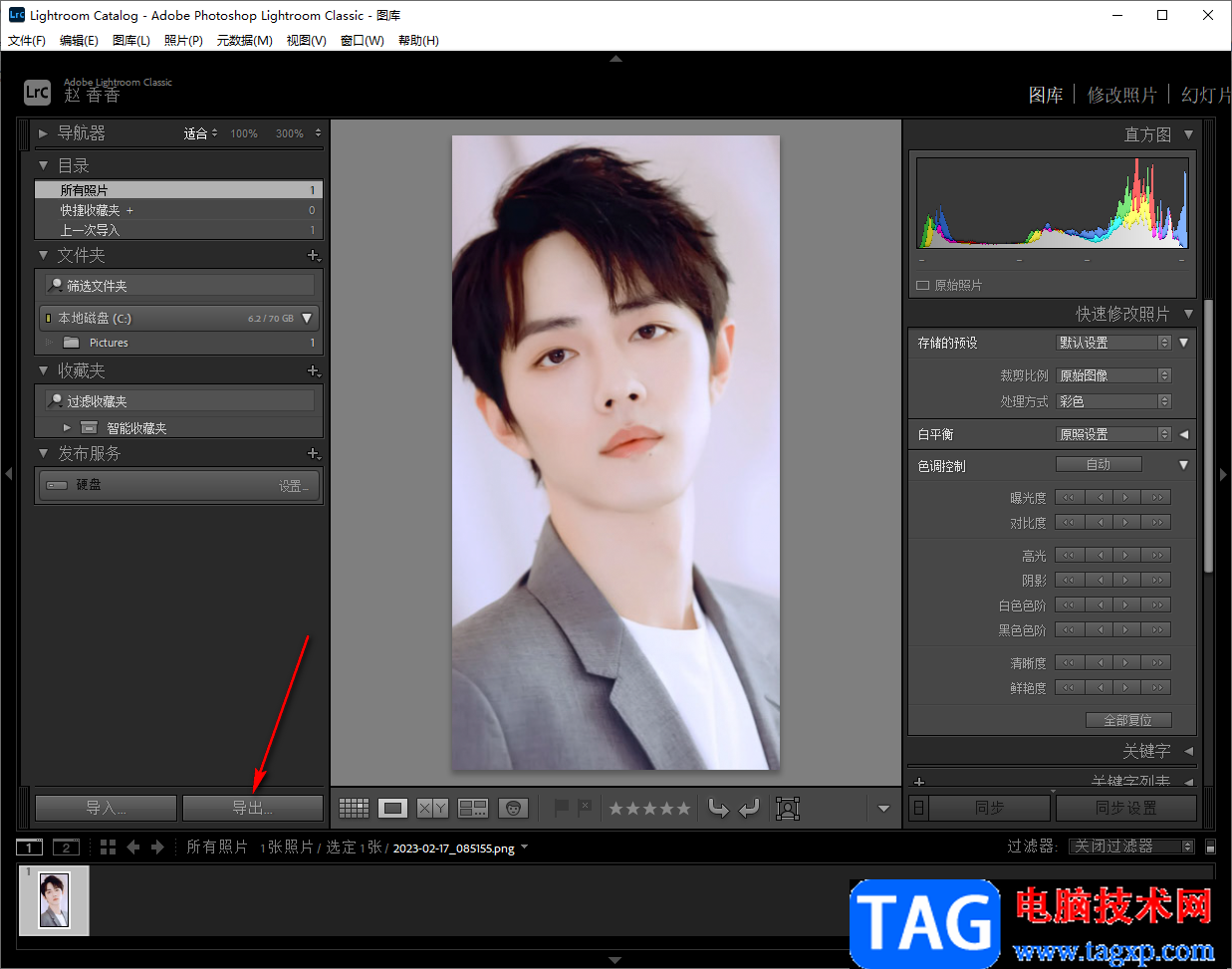
Task: Mark photo as flagged pick
Action: tap(562, 808)
